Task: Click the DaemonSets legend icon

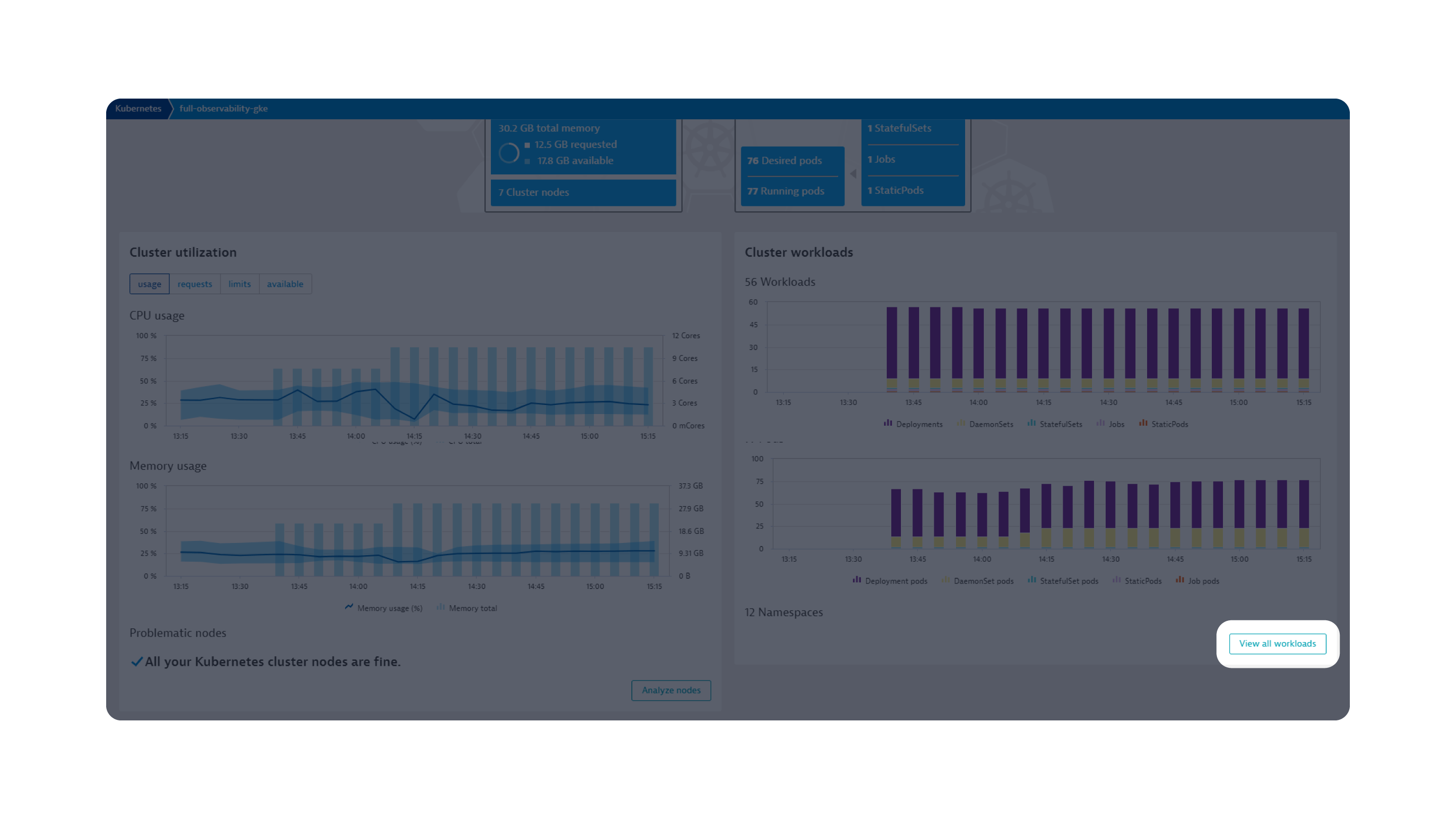Action: pos(961,423)
